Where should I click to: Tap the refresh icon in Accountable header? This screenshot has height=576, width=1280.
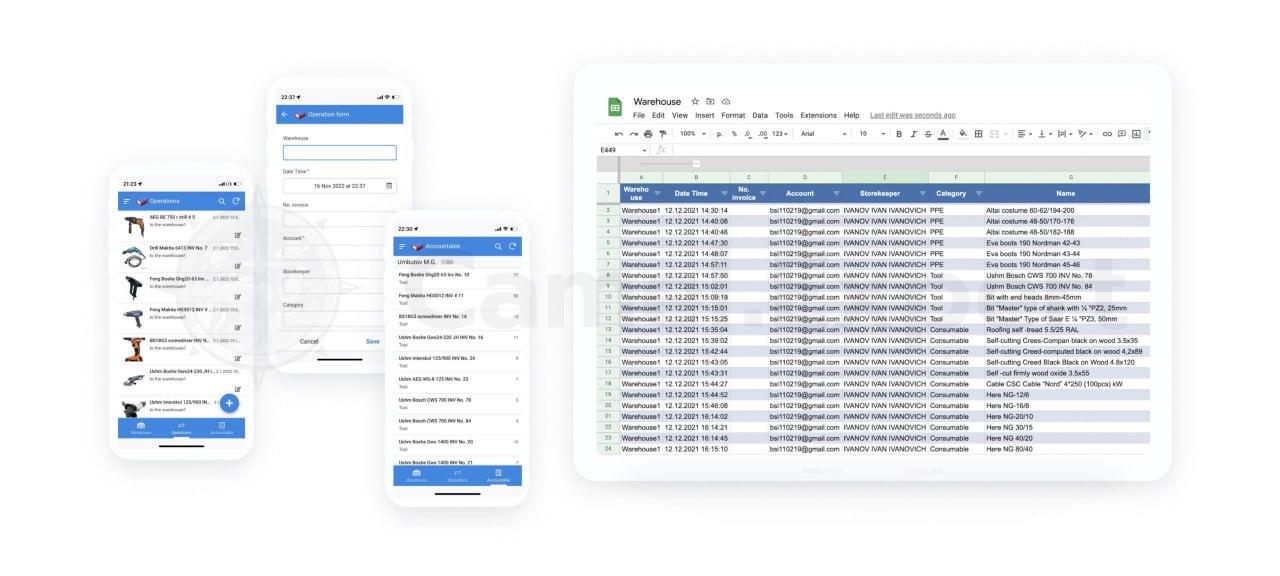[512, 246]
